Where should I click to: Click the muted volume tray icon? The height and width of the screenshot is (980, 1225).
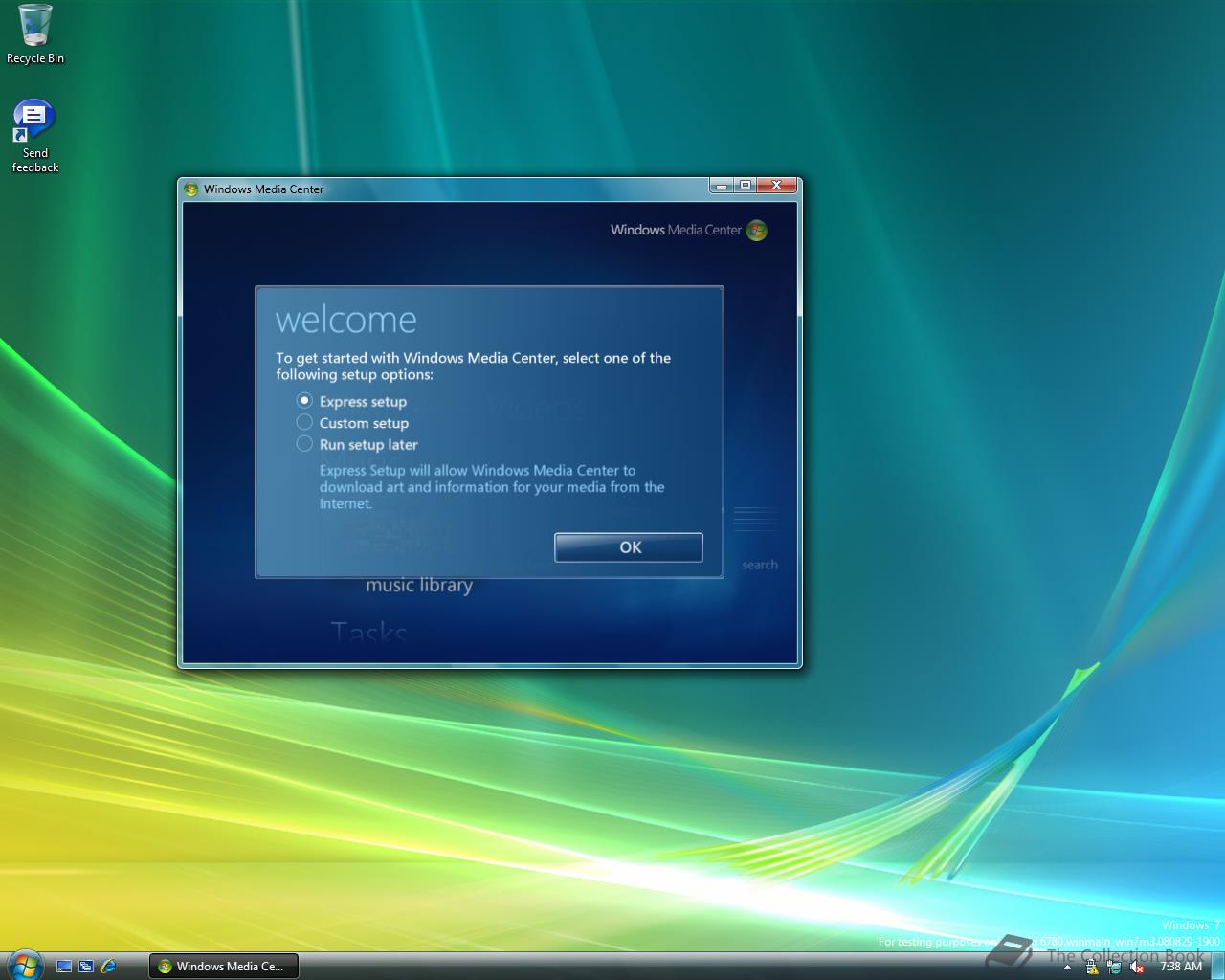coord(1137,968)
